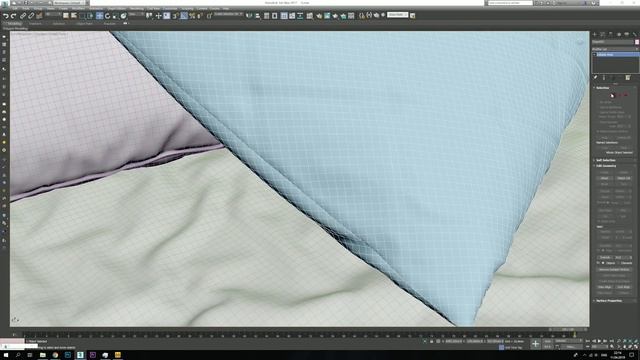The image size is (640, 360).
Task: Open Select by Name dialog icon
Action: pyautogui.click(x=74, y=16)
